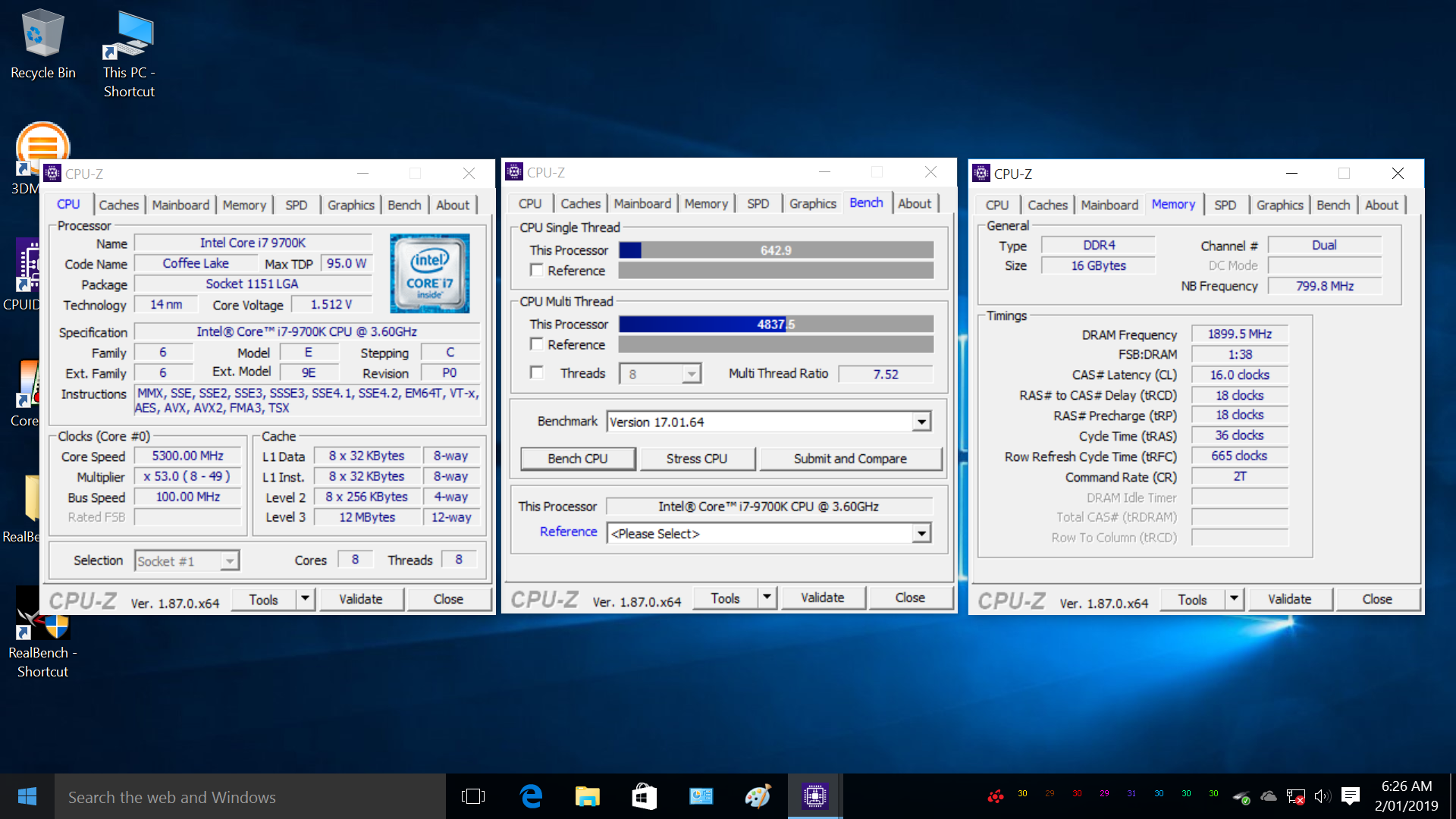
Task: Expand Tools arrow in right CPU-Z window
Action: 1234,599
